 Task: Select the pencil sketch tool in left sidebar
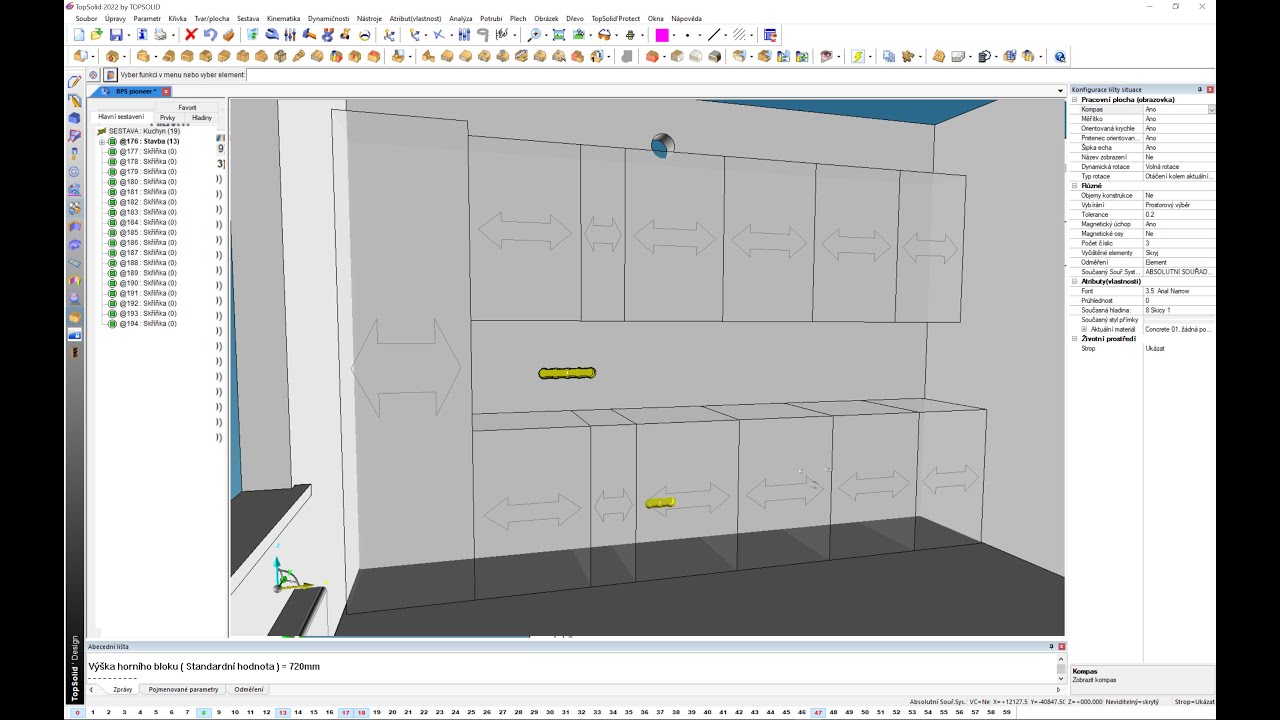coord(74,82)
